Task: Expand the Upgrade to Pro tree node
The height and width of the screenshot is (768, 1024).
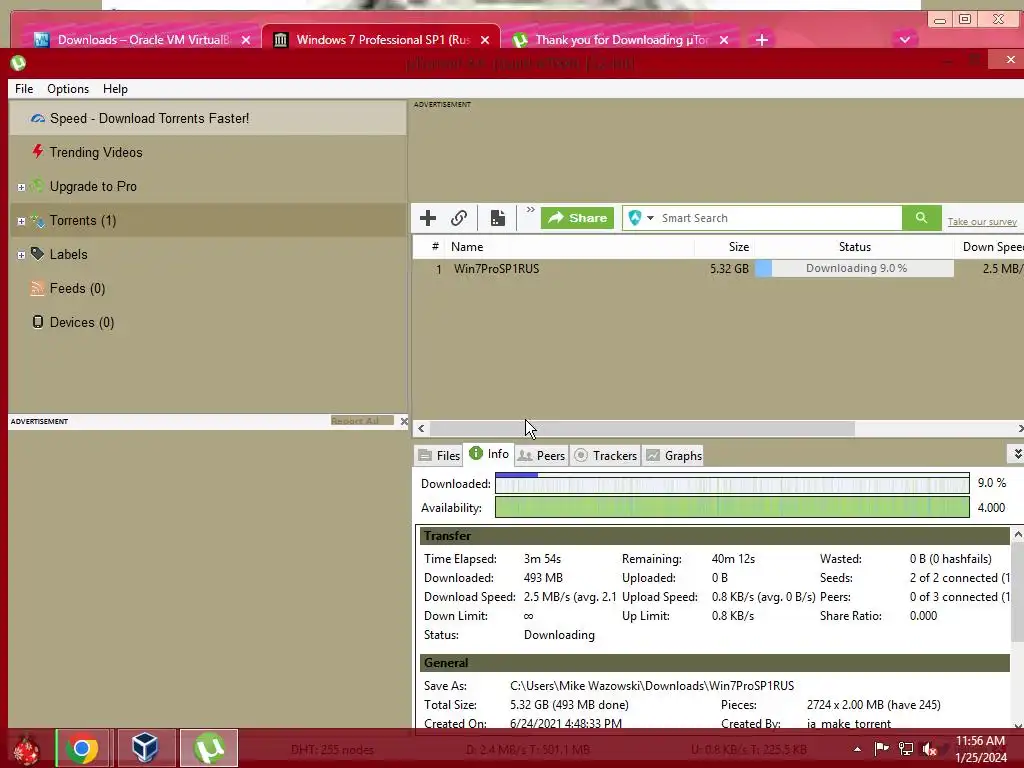Action: [x=21, y=187]
